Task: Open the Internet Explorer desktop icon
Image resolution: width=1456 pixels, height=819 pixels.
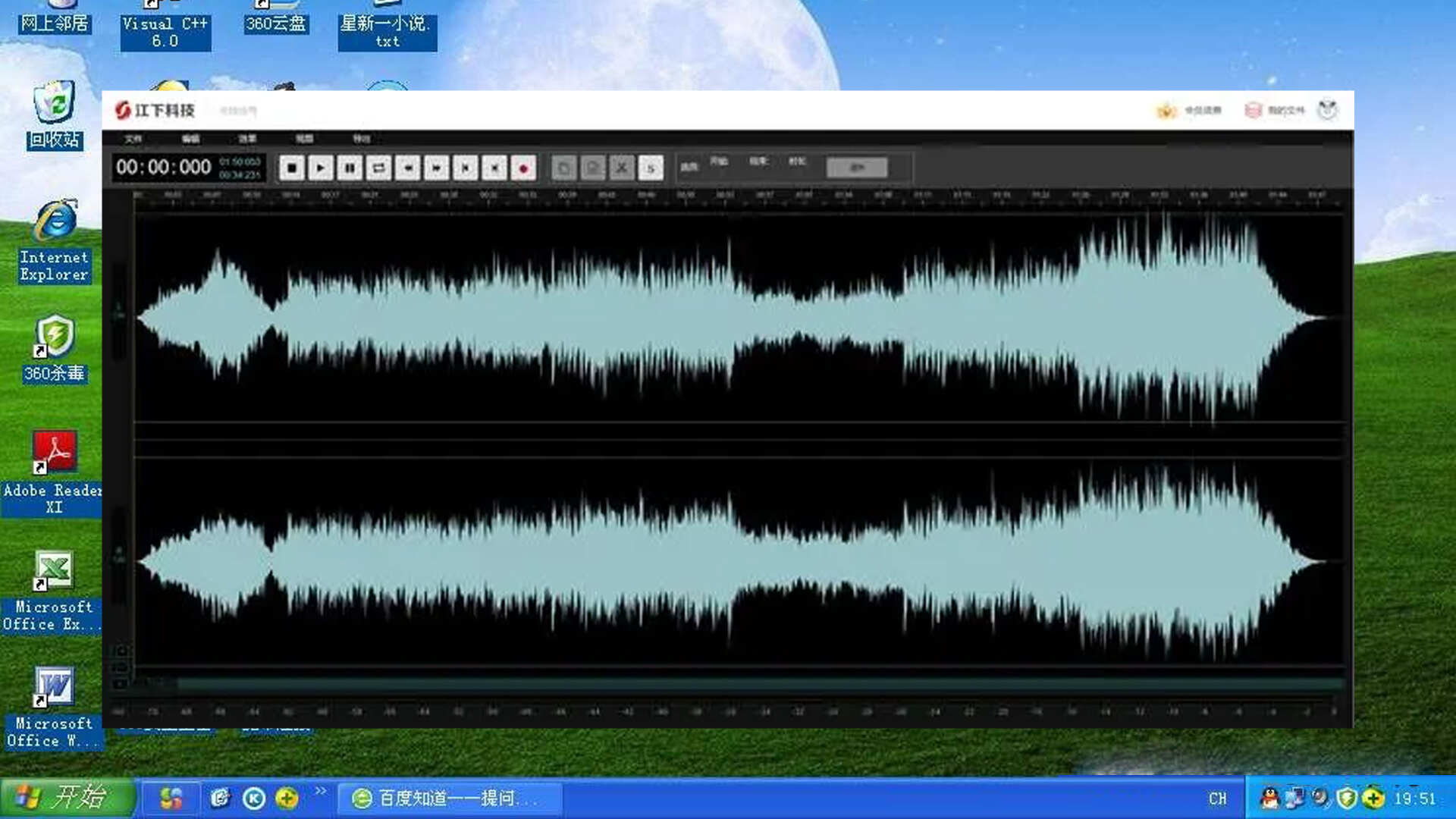Action: coord(54,242)
